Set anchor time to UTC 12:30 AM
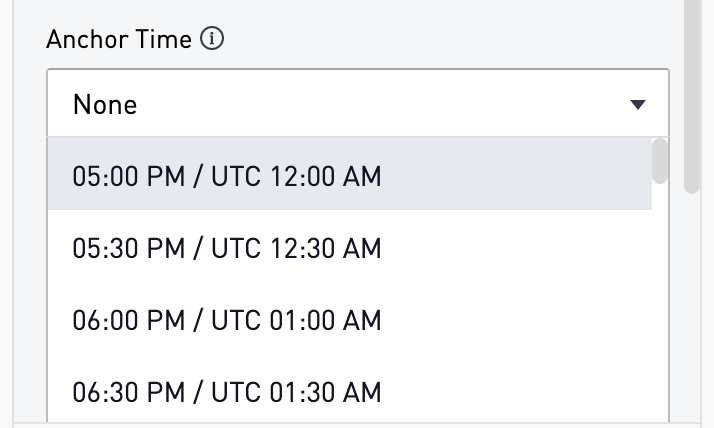 click(350, 248)
